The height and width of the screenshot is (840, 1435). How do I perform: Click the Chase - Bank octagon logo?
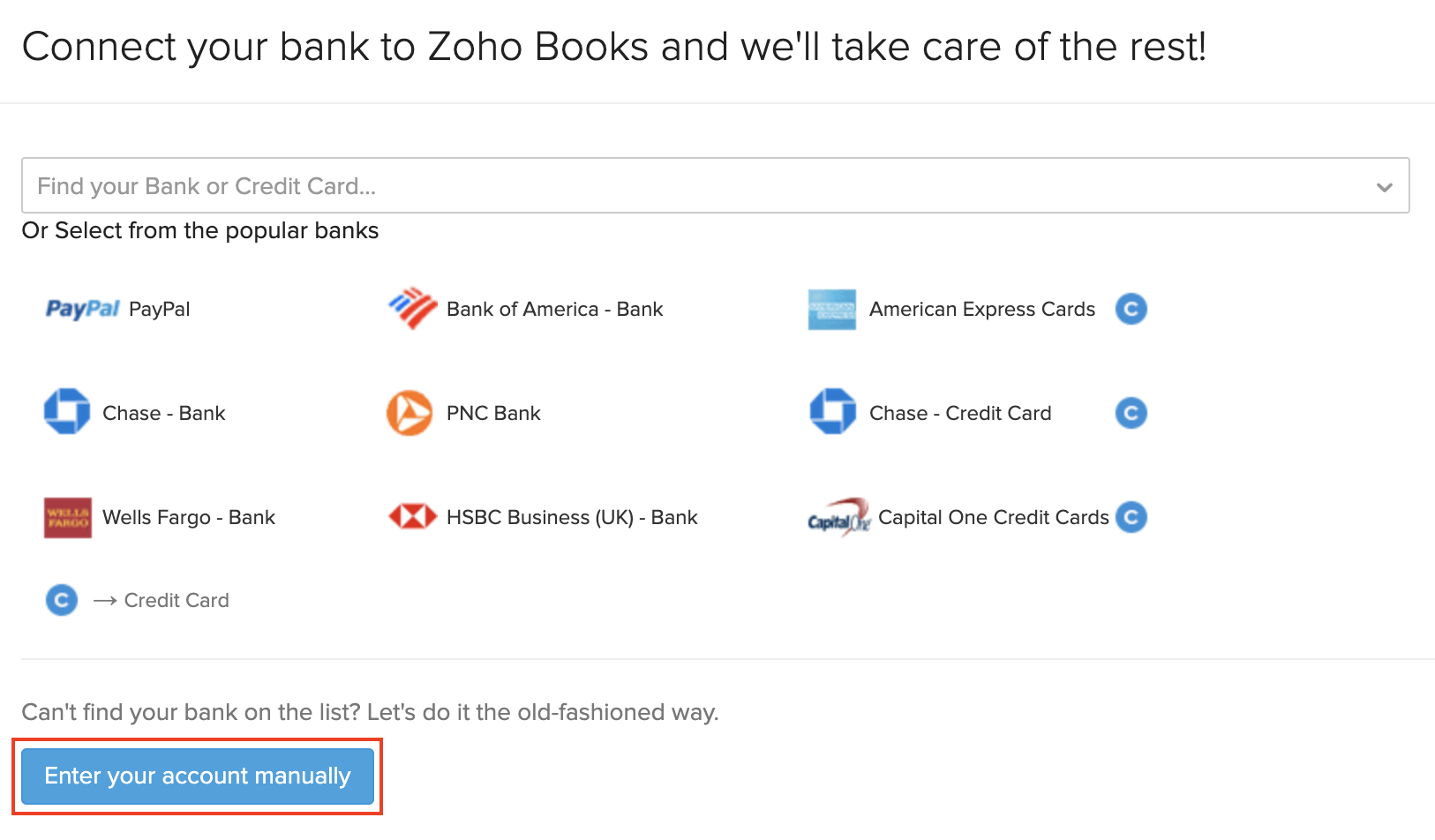point(67,412)
